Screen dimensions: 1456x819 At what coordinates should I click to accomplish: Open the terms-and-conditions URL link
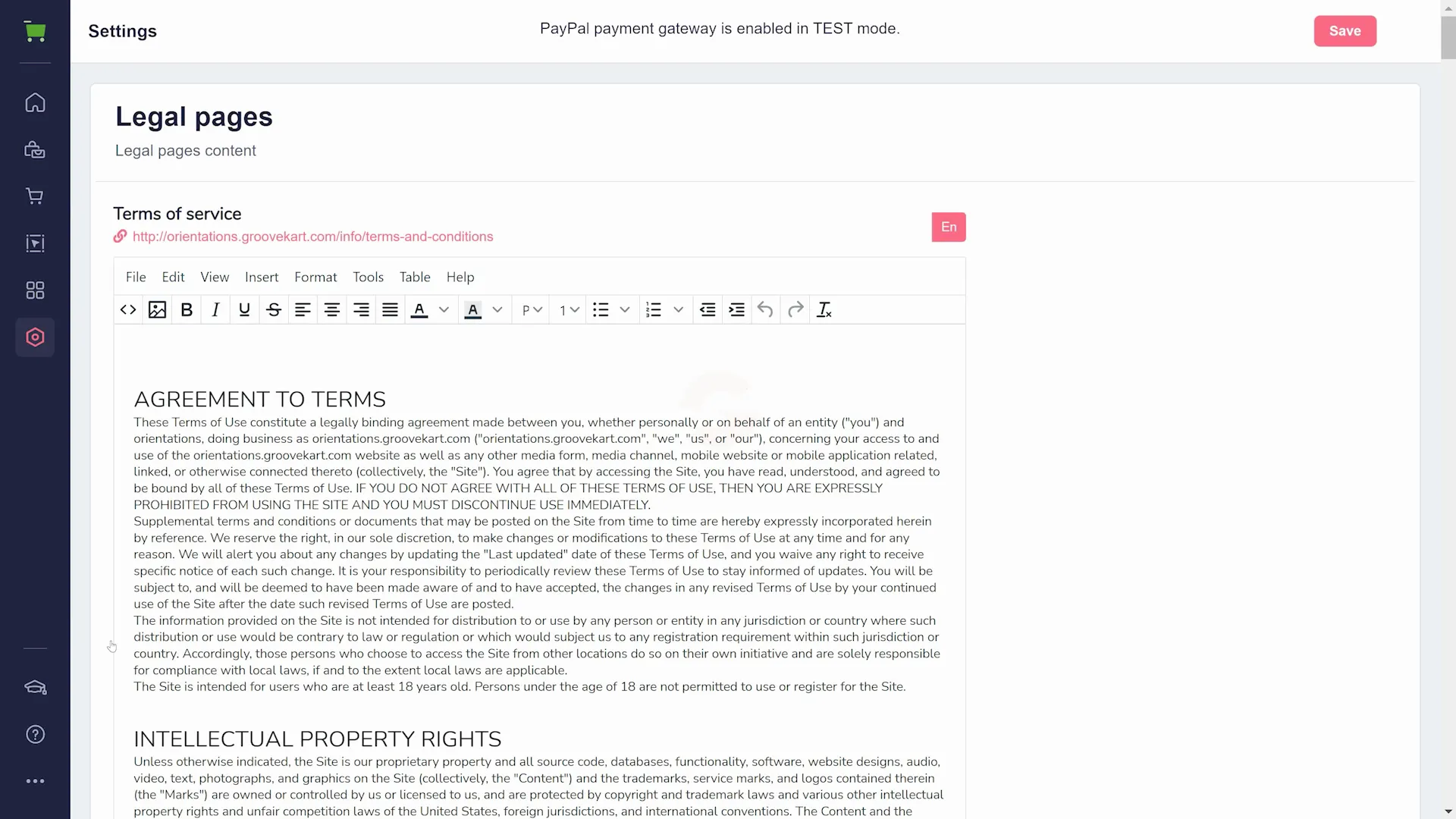(312, 237)
